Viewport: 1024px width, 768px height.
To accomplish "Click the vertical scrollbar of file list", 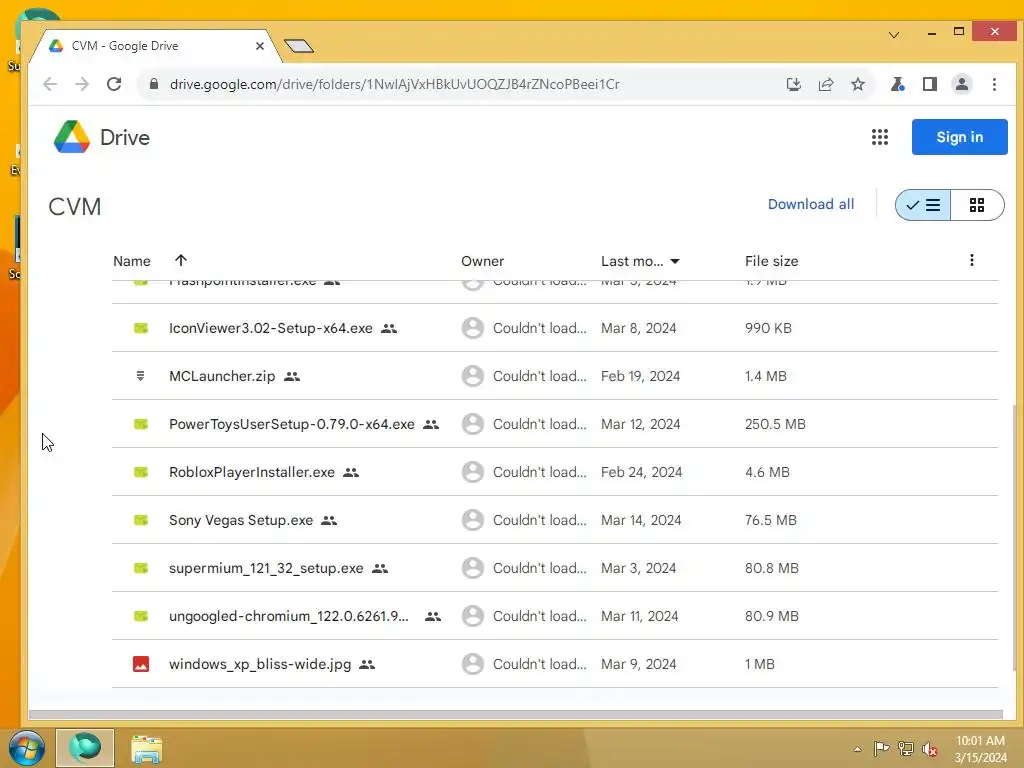I will click(1014, 537).
